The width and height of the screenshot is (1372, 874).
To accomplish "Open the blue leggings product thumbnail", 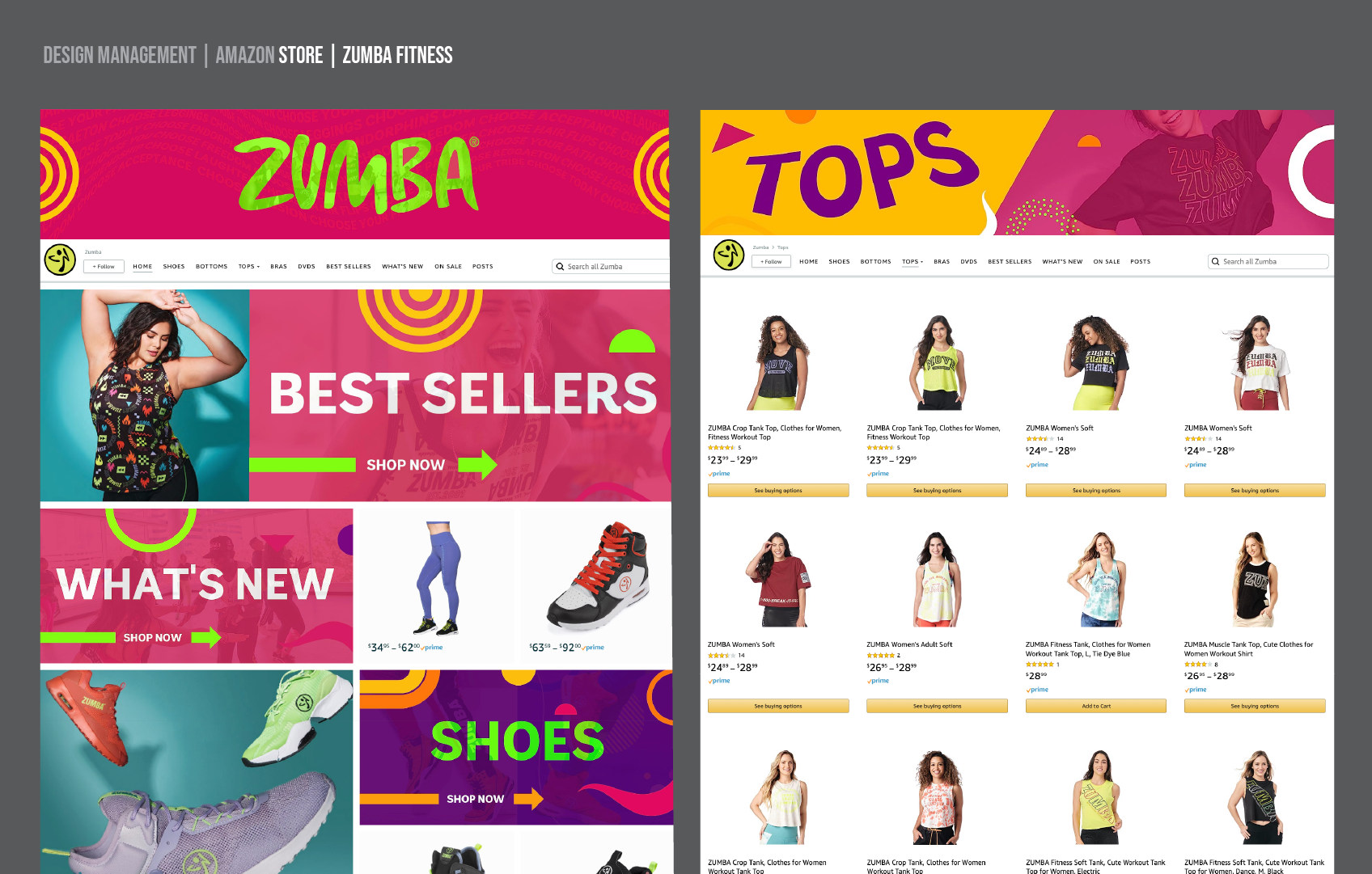I will (x=438, y=578).
